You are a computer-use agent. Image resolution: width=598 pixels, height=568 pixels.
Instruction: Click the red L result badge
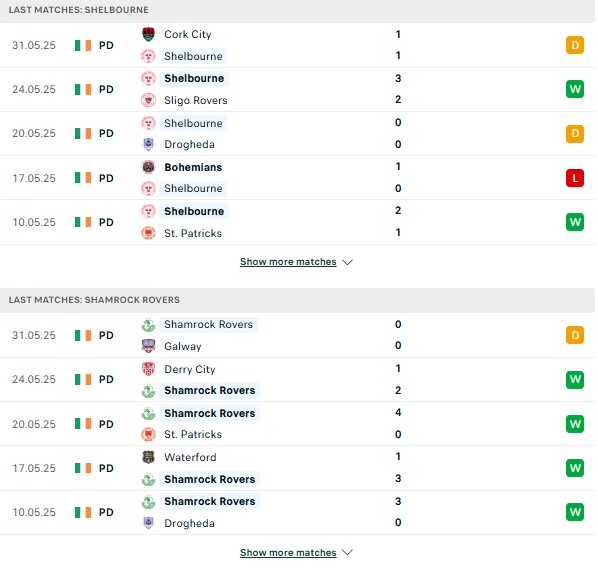575,178
